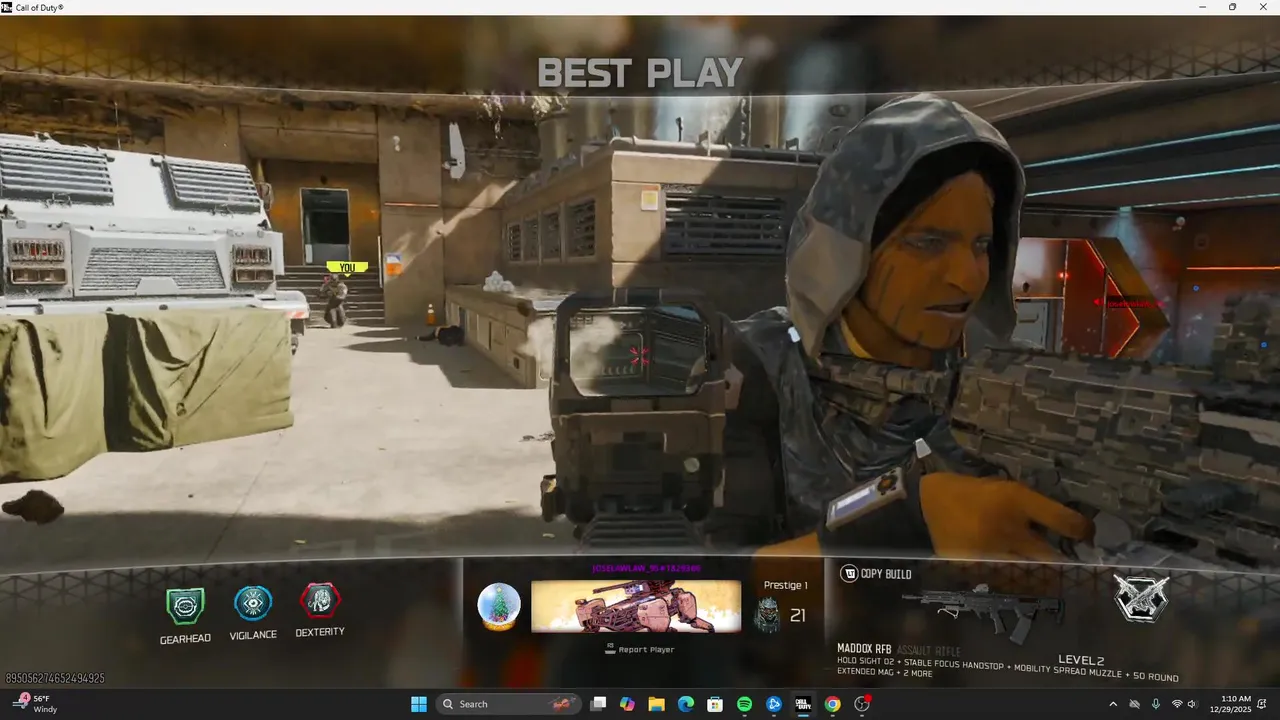Screen dimensions: 1280x720
Task: Click the Call of Duty title bar icon
Action: 7,7
